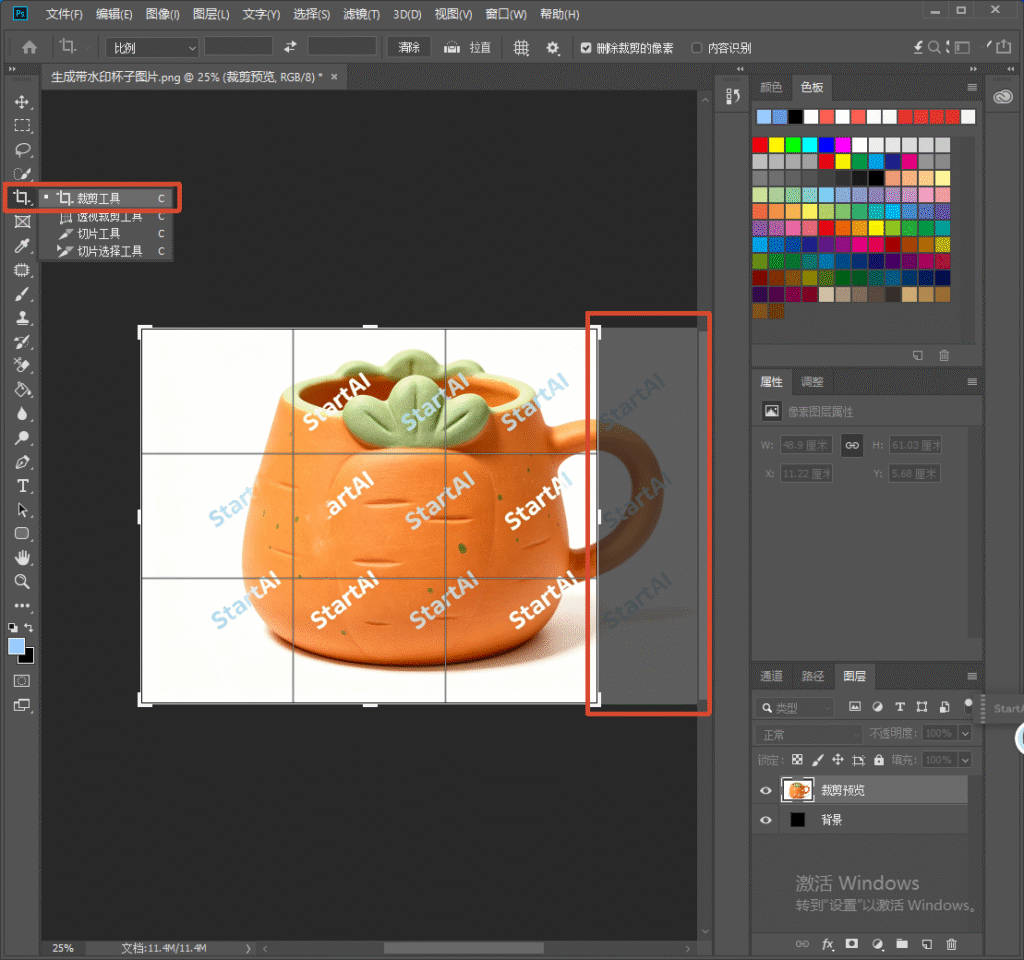
Task: Select the Horizontal Type tool
Action: [22, 486]
